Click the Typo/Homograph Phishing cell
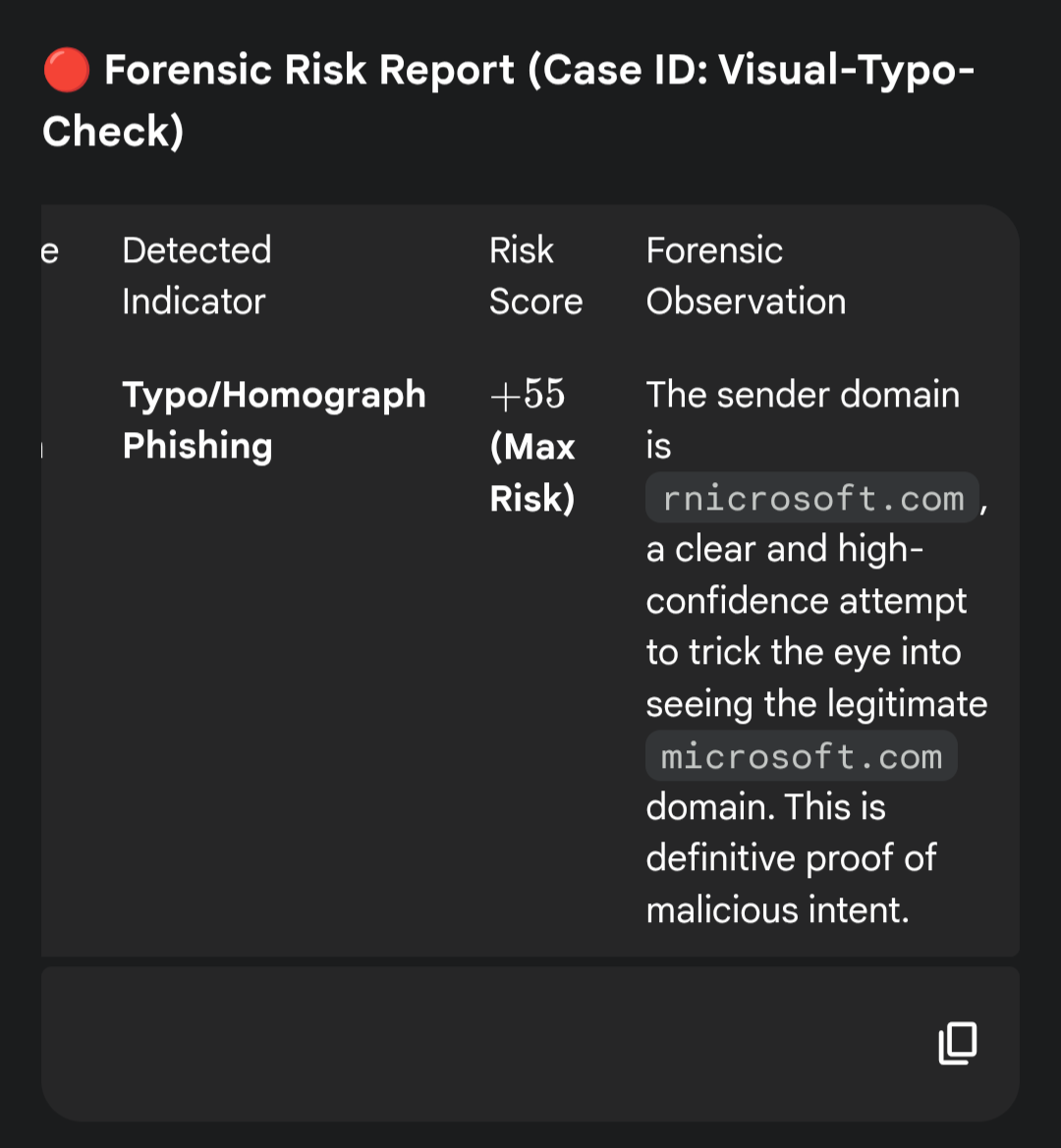Image resolution: width=1061 pixels, height=1148 pixels. click(x=273, y=420)
